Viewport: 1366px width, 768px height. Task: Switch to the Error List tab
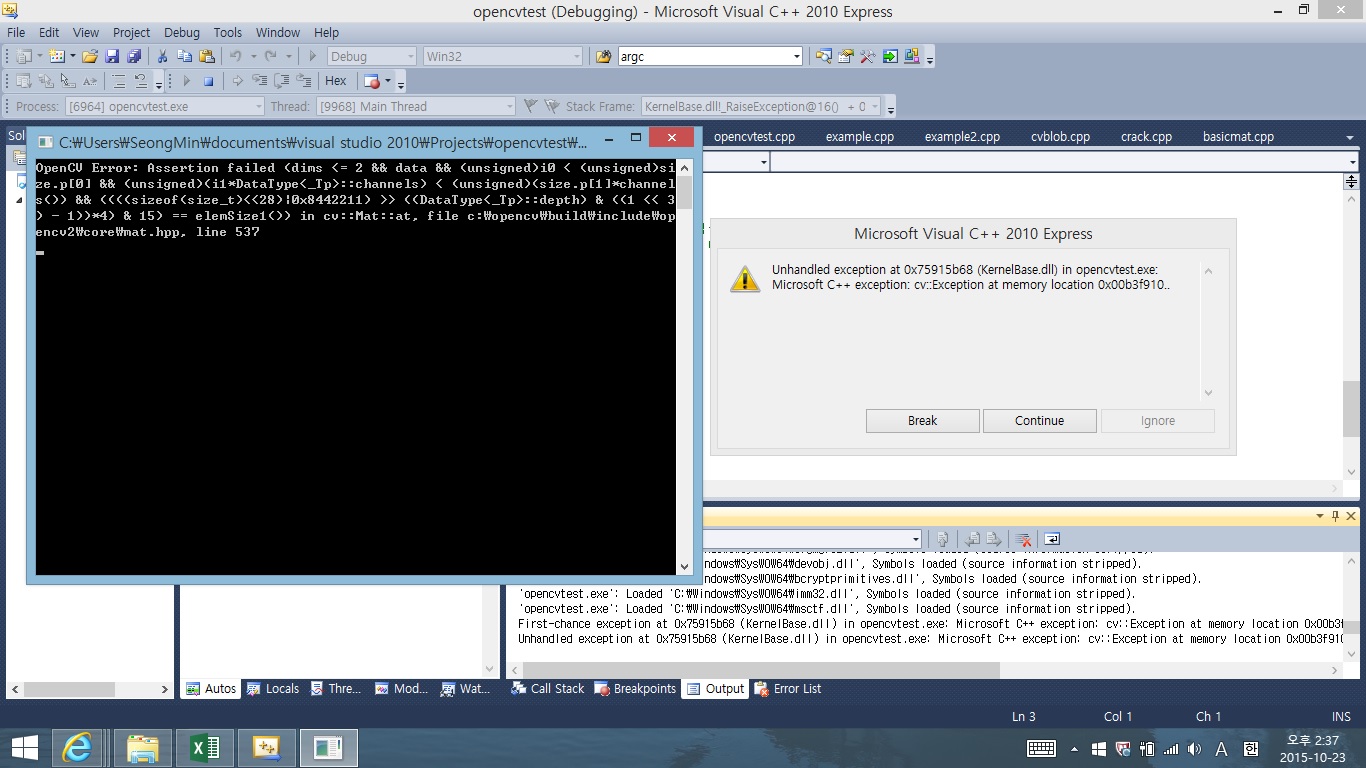(x=787, y=688)
